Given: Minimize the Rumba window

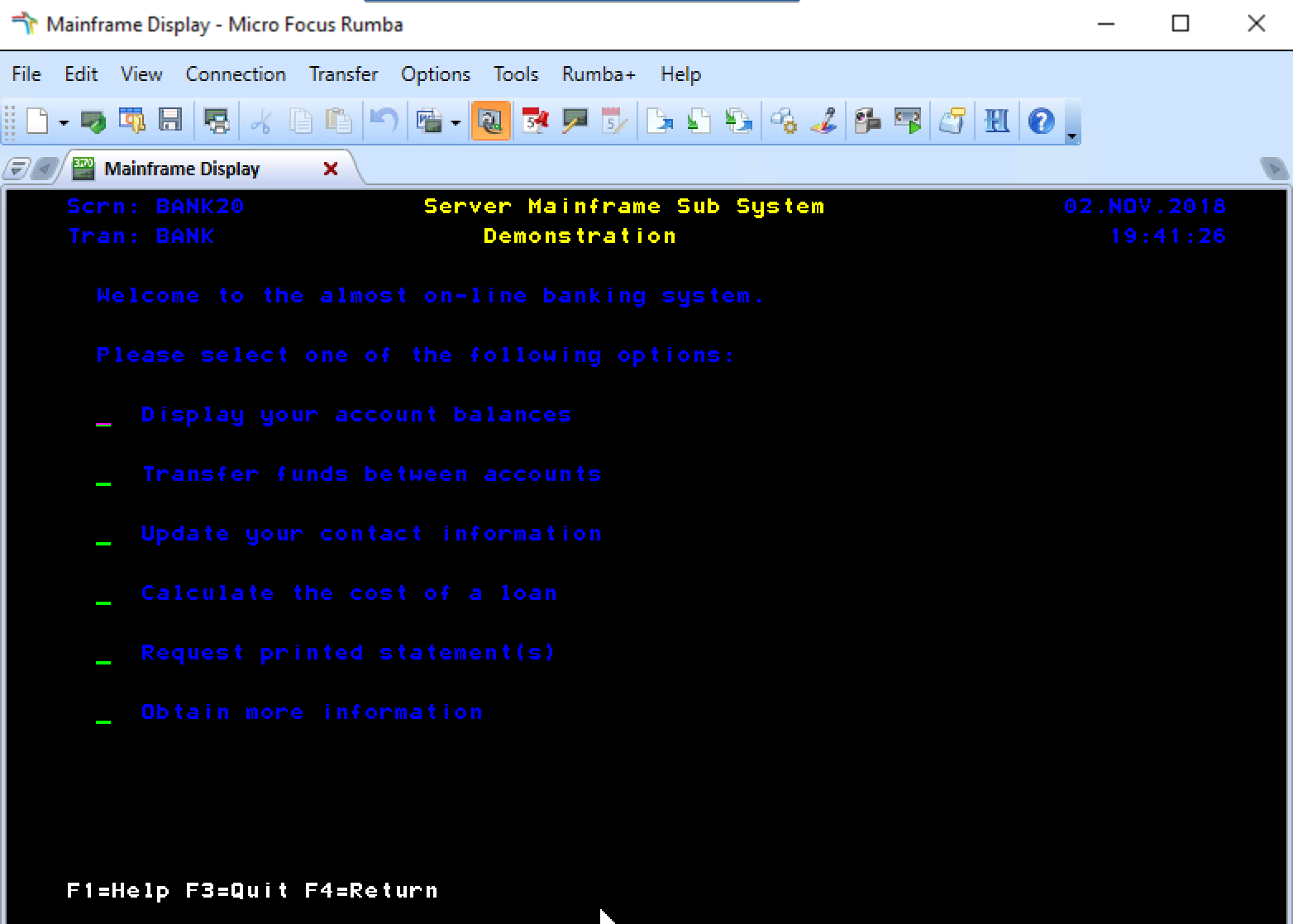Looking at the screenshot, I should [x=1105, y=24].
